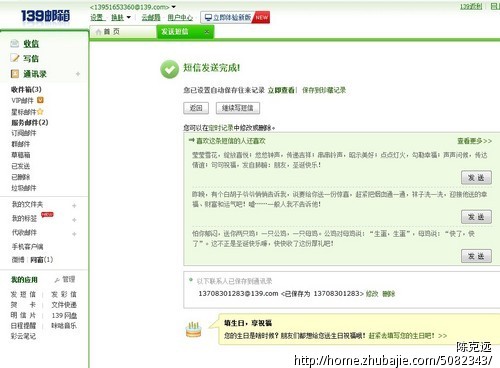Click 管理 beside 我的应用
The width and height of the screenshot is (500, 368).
pyautogui.click(x=69, y=279)
